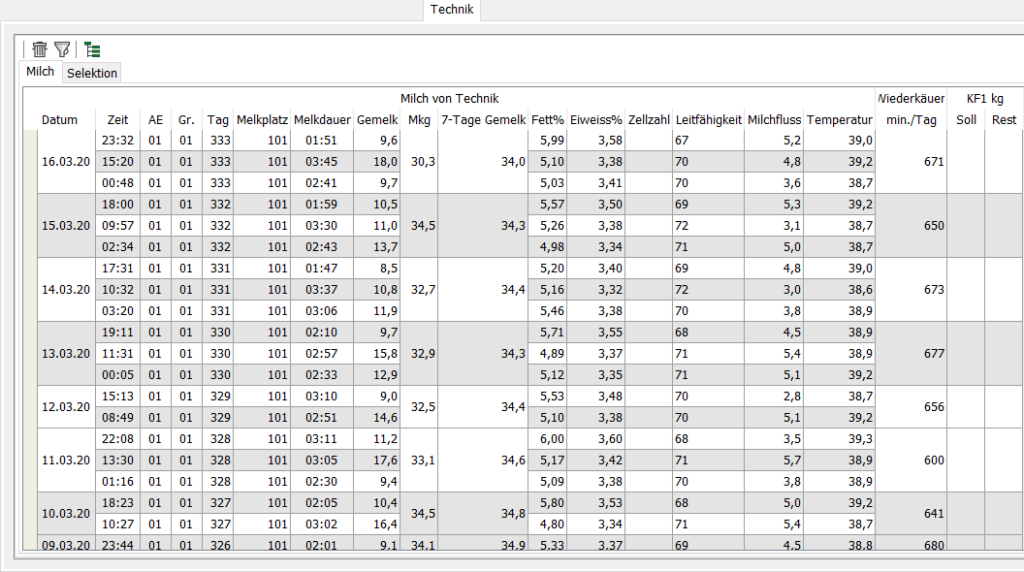Viewport: 1024px width, 572px height.
Task: Click time cell 00:48
Action: tap(118, 183)
